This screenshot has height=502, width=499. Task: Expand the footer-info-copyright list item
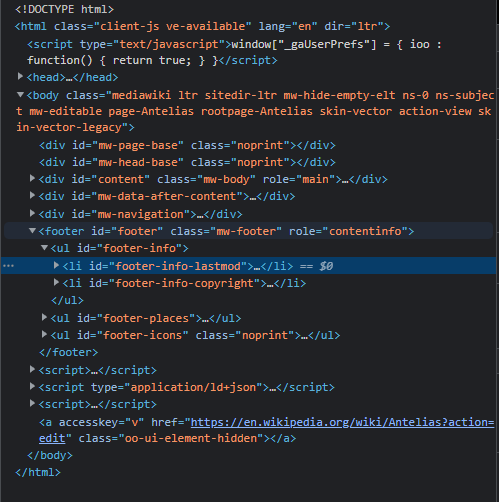coord(56,283)
